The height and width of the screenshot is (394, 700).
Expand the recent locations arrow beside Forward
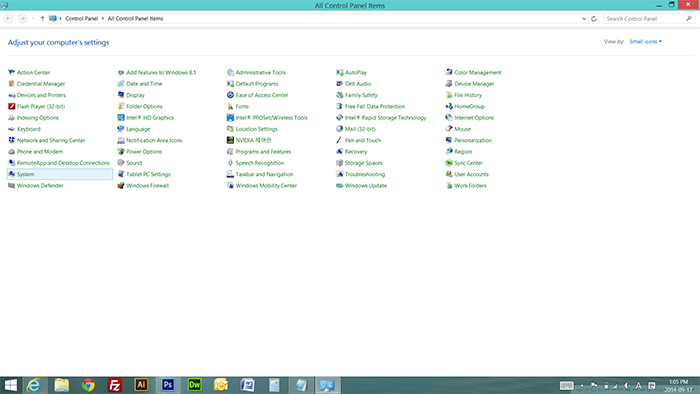point(33,19)
